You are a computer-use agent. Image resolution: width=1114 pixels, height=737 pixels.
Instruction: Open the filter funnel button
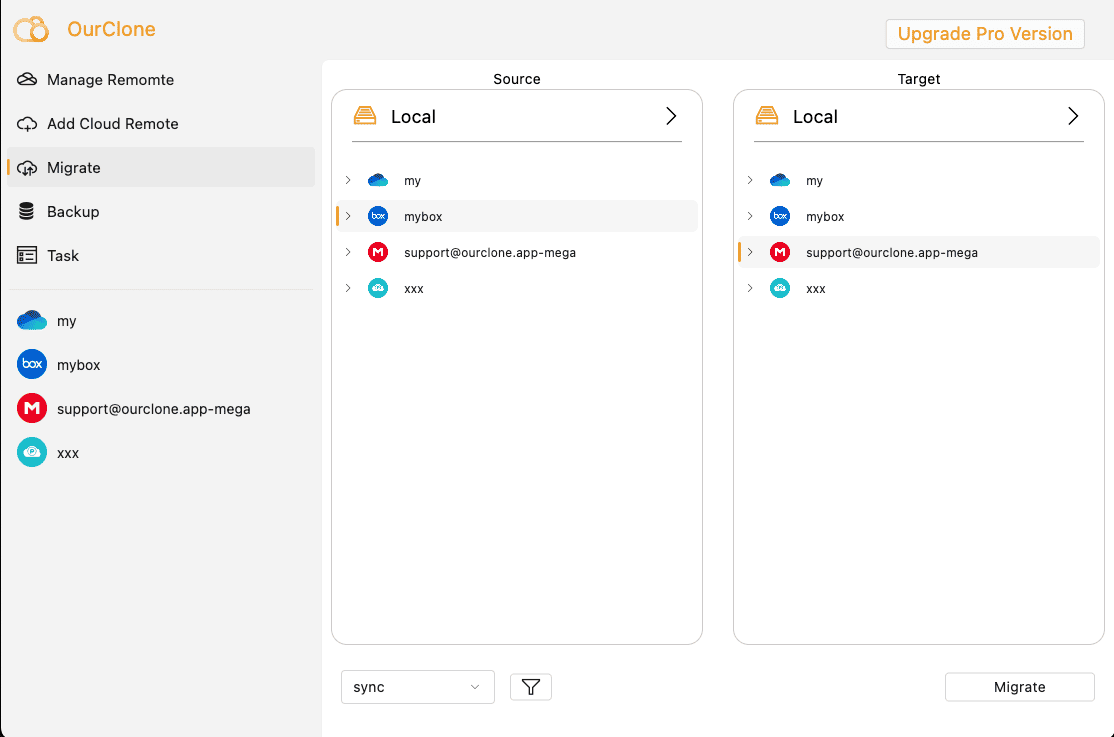[531, 687]
